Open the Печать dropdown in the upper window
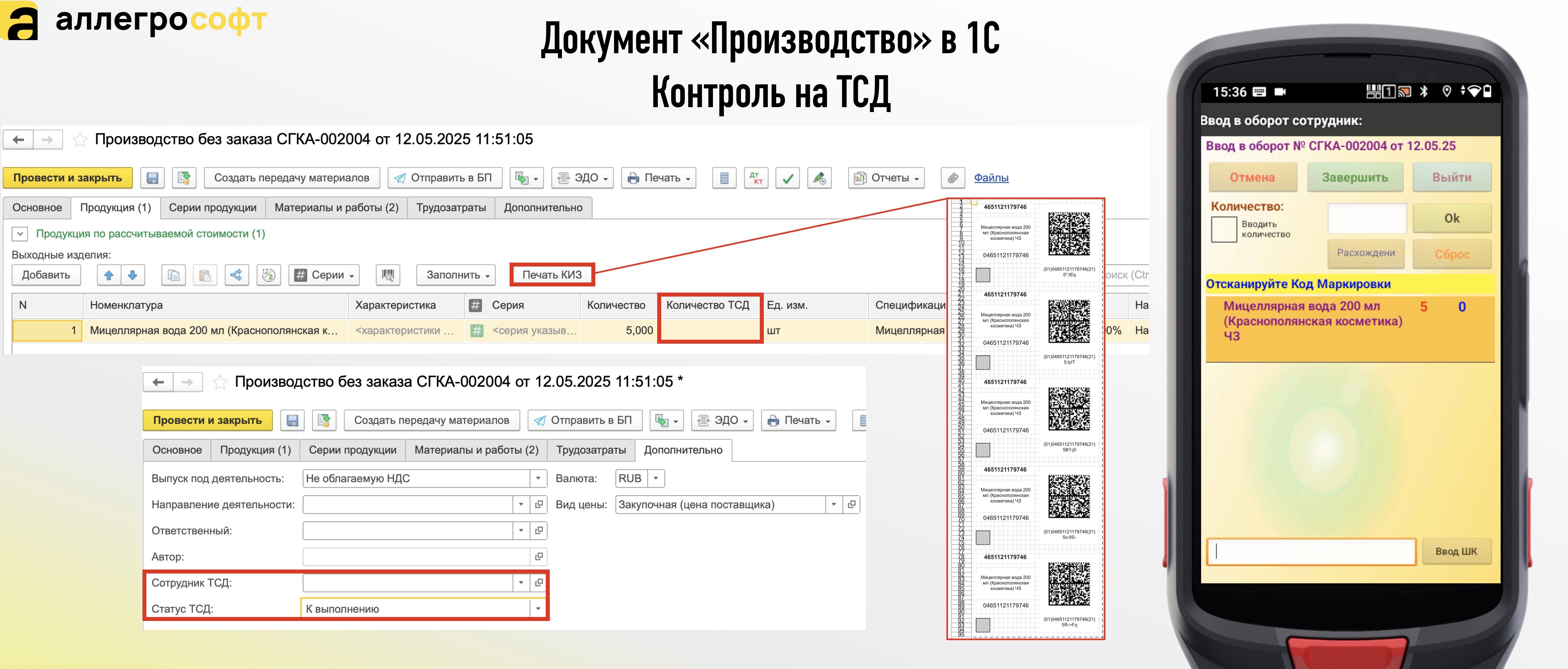Viewport: 1568px width, 669px height. pyautogui.click(x=659, y=178)
